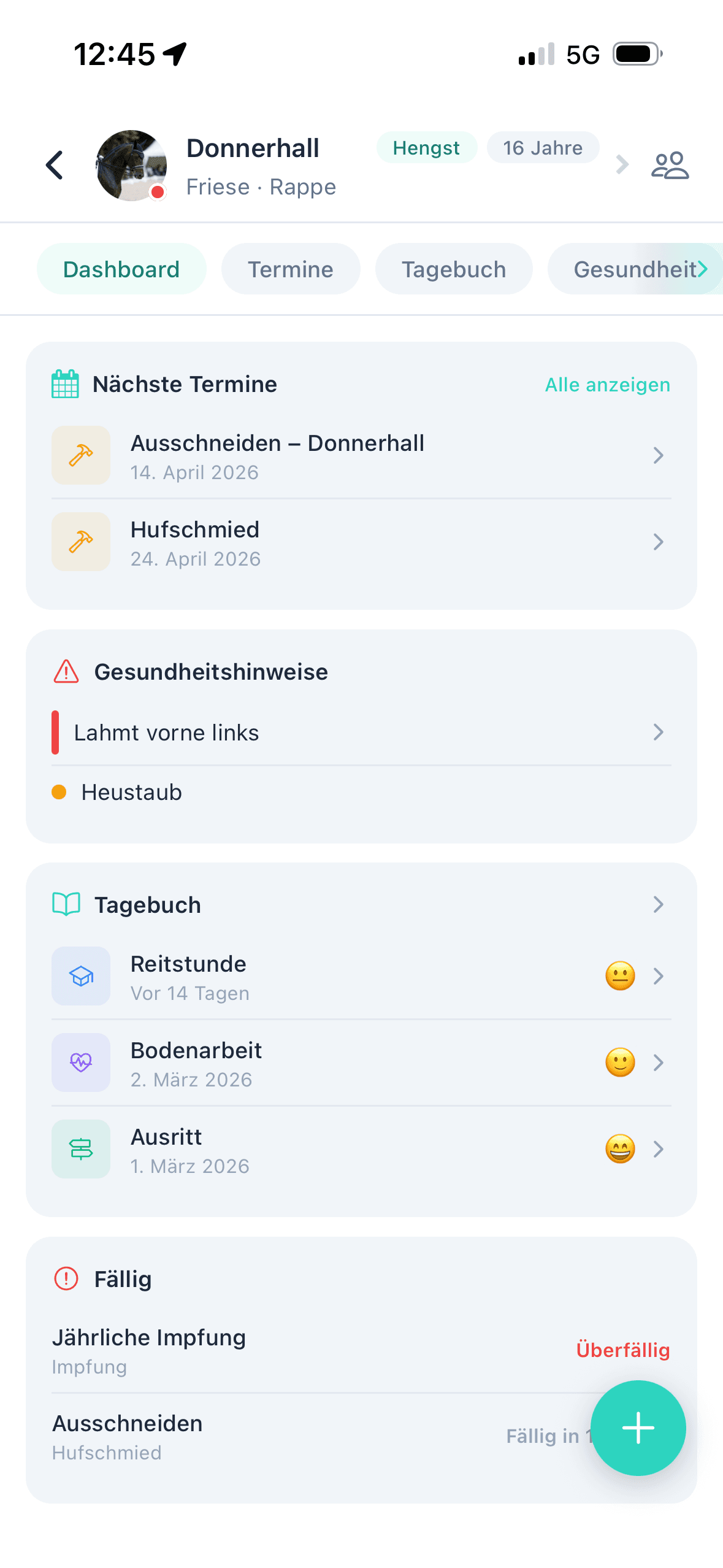Expand the Hufschmied appointment chevron

point(658,542)
